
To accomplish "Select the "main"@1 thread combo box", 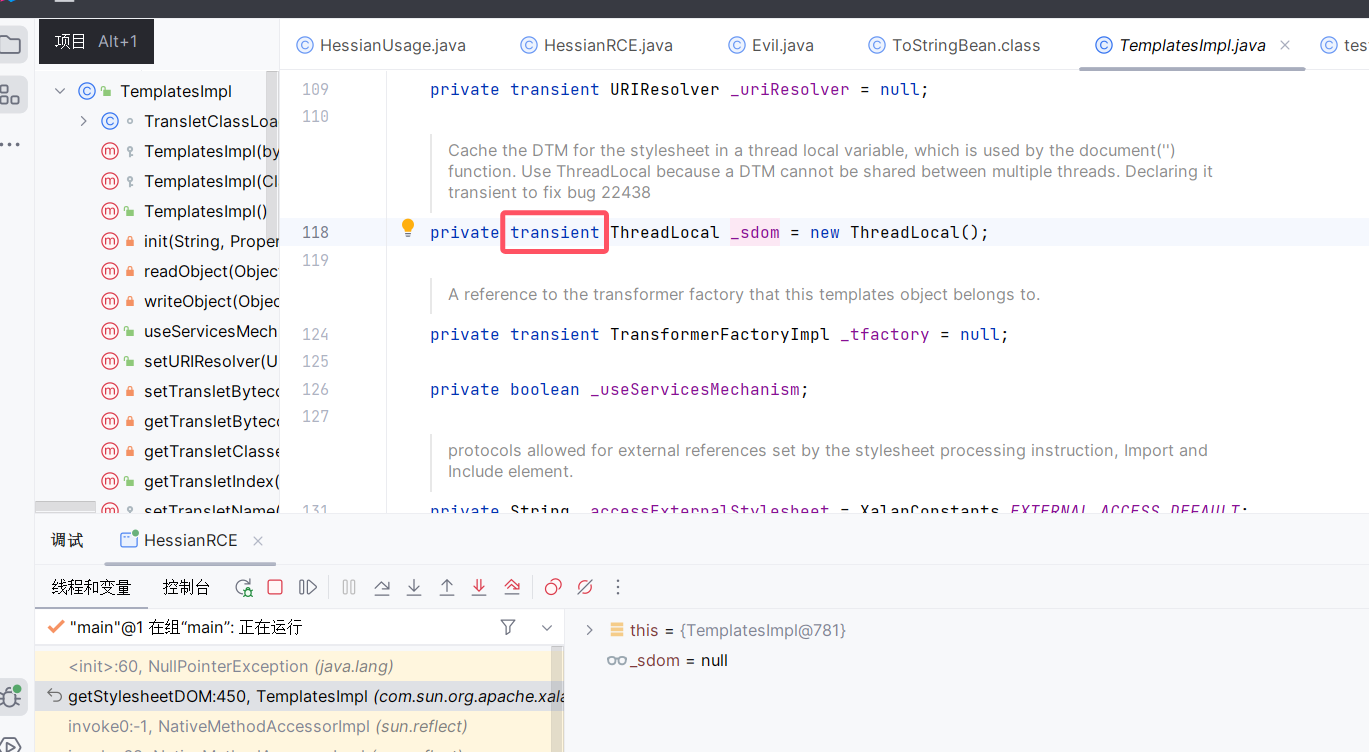I will 298,627.
